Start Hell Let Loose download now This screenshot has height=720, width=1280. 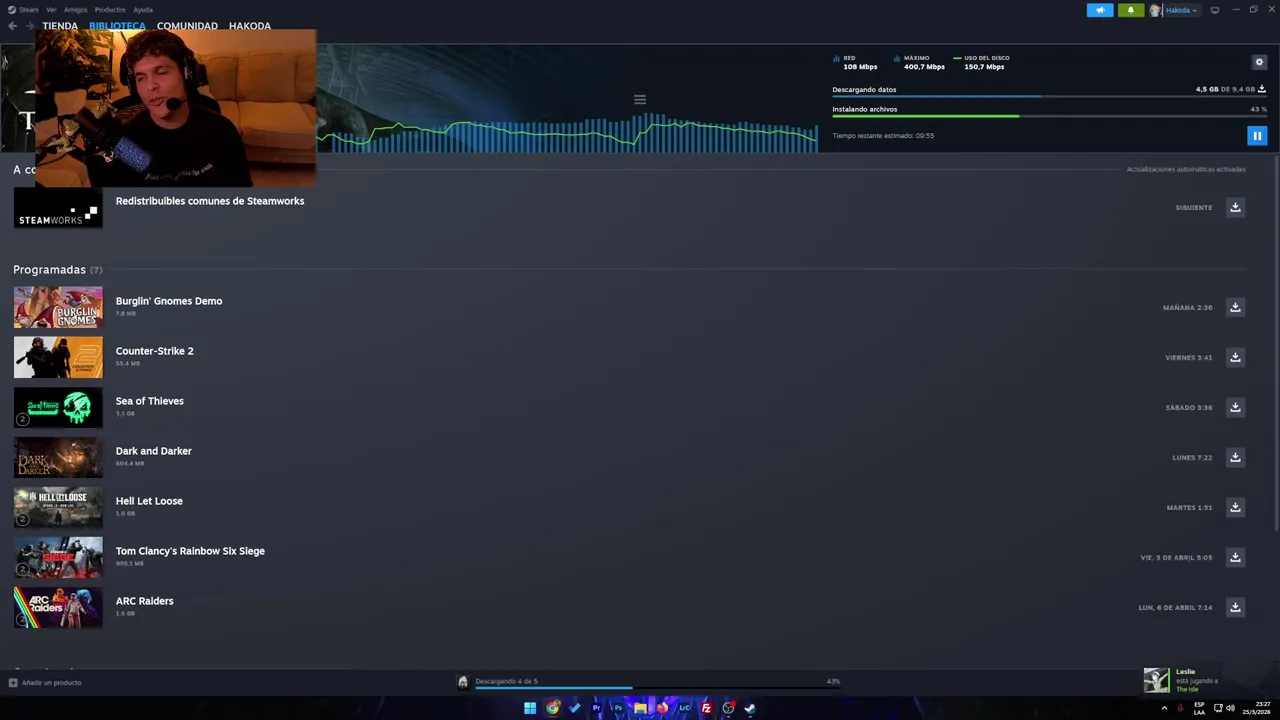click(x=1235, y=507)
